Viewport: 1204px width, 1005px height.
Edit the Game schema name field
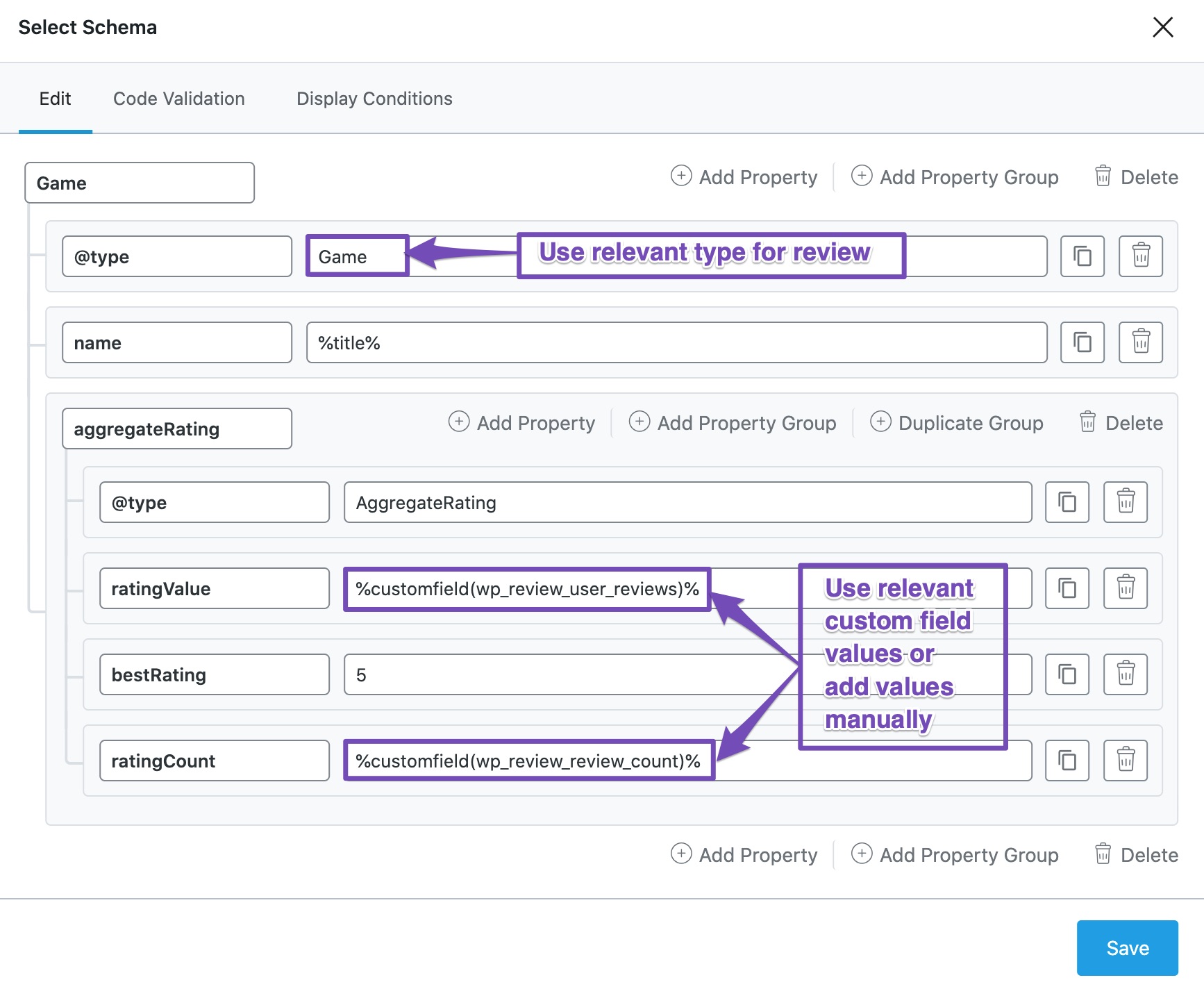[140, 183]
